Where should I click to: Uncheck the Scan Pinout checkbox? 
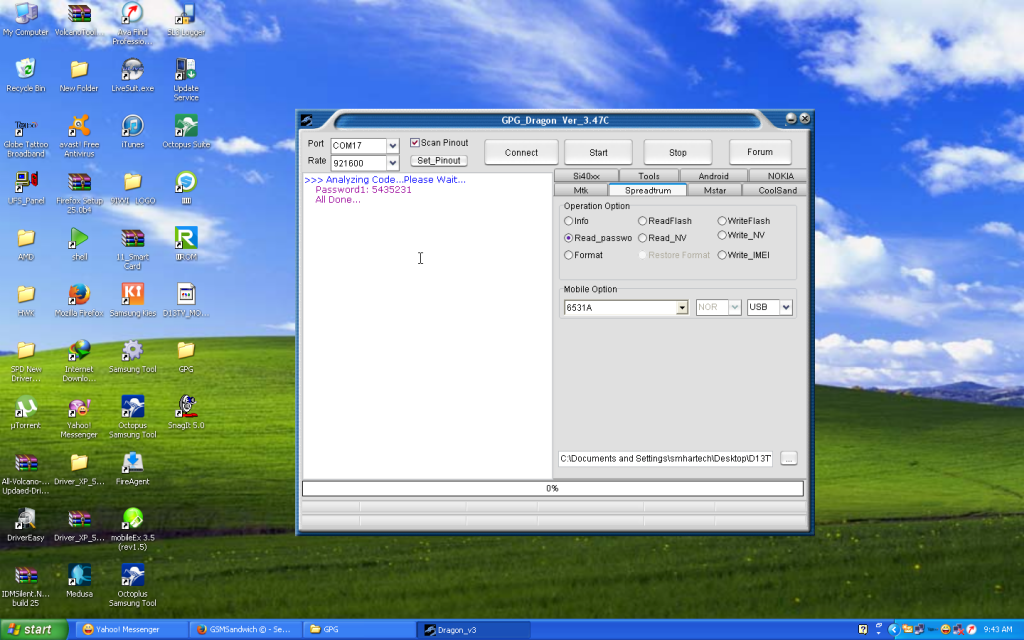pos(415,143)
